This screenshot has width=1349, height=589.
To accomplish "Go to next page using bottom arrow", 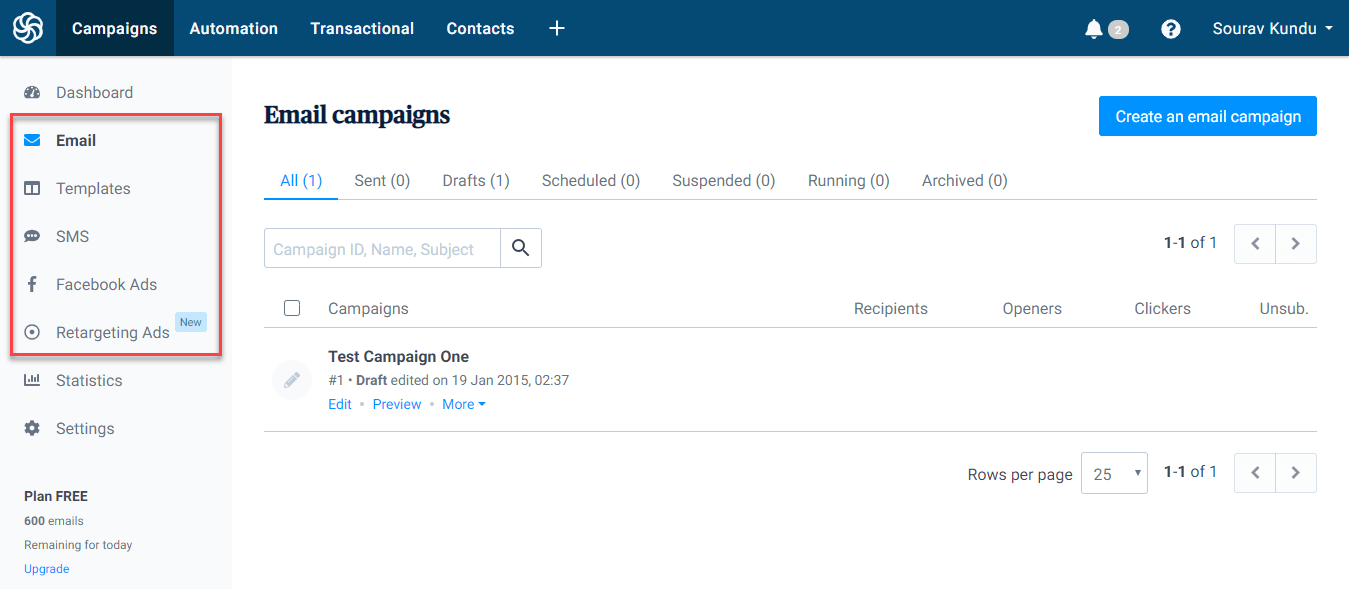I will (x=1296, y=473).
